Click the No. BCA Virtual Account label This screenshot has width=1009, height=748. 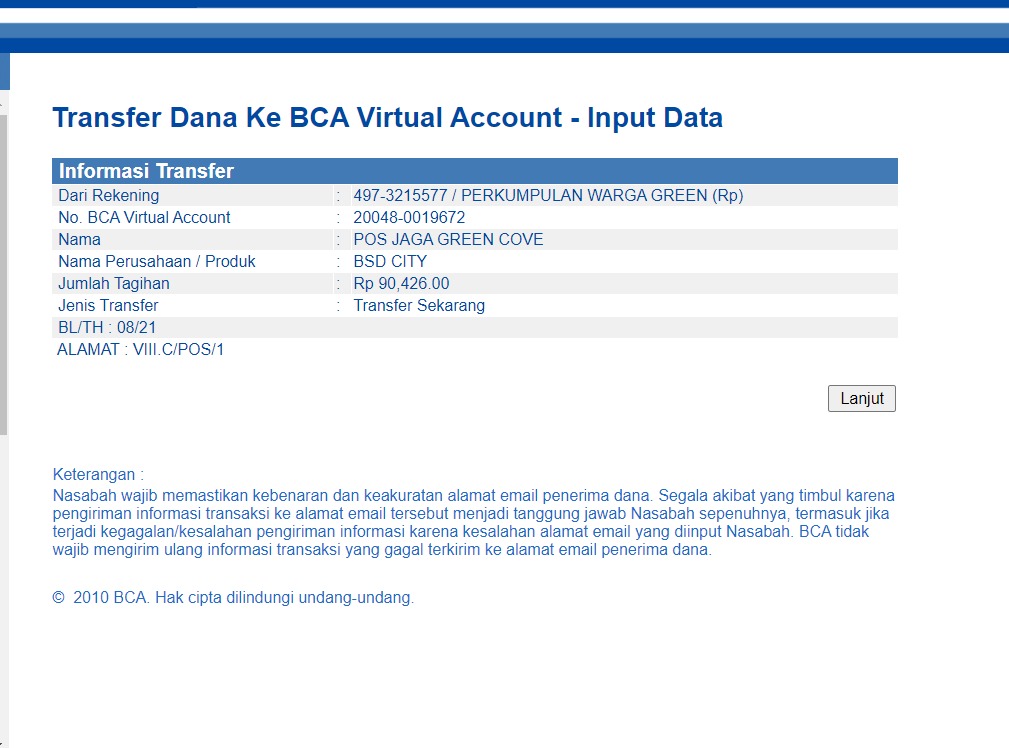coord(144,218)
